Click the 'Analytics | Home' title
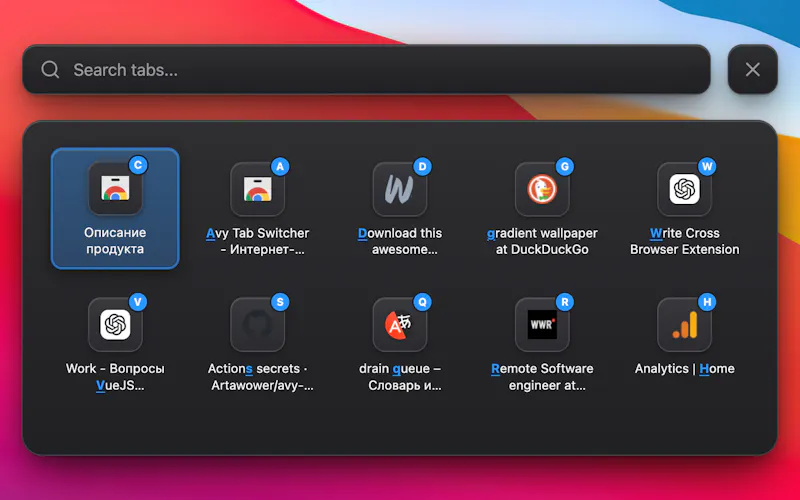This screenshot has width=800, height=500. click(685, 368)
